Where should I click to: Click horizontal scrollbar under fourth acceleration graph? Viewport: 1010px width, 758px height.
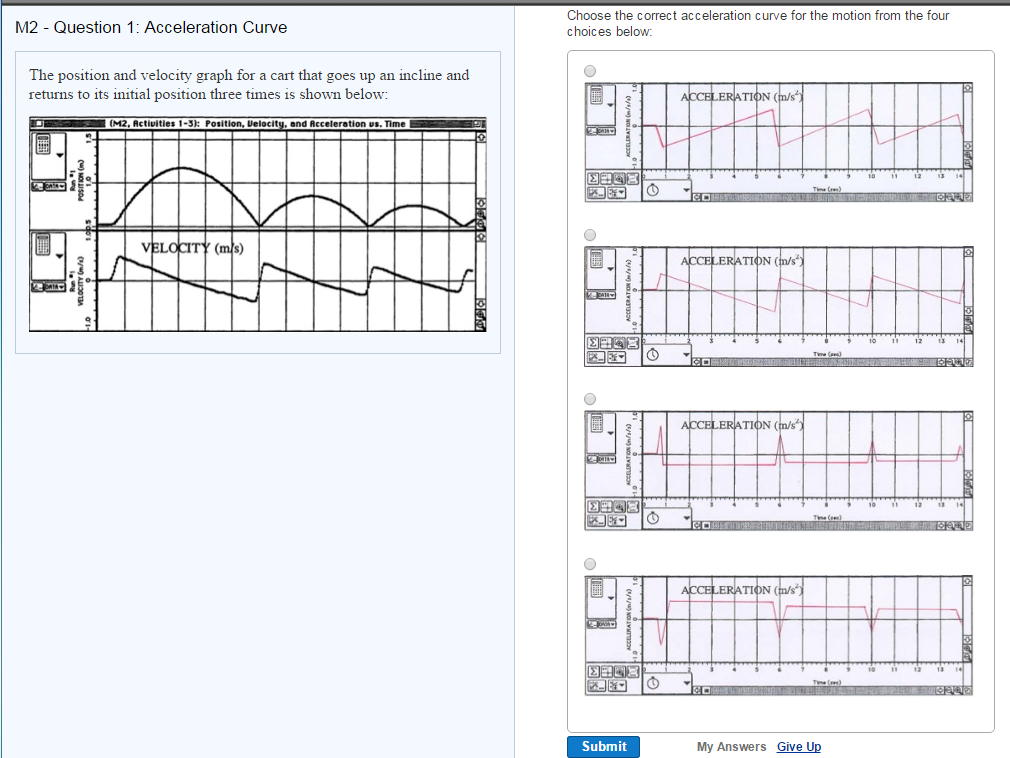823,690
